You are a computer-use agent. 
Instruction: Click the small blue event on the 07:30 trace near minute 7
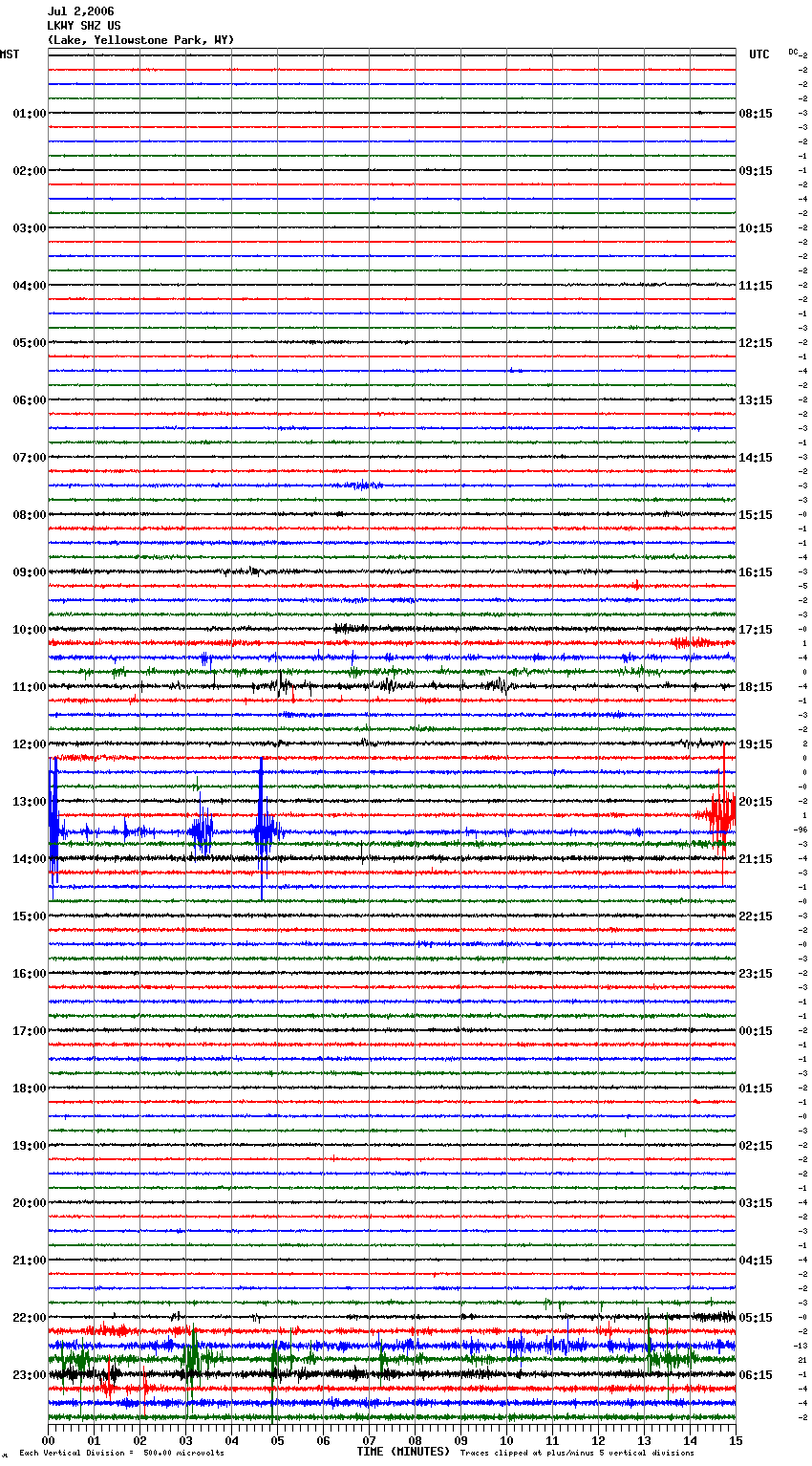(x=364, y=485)
